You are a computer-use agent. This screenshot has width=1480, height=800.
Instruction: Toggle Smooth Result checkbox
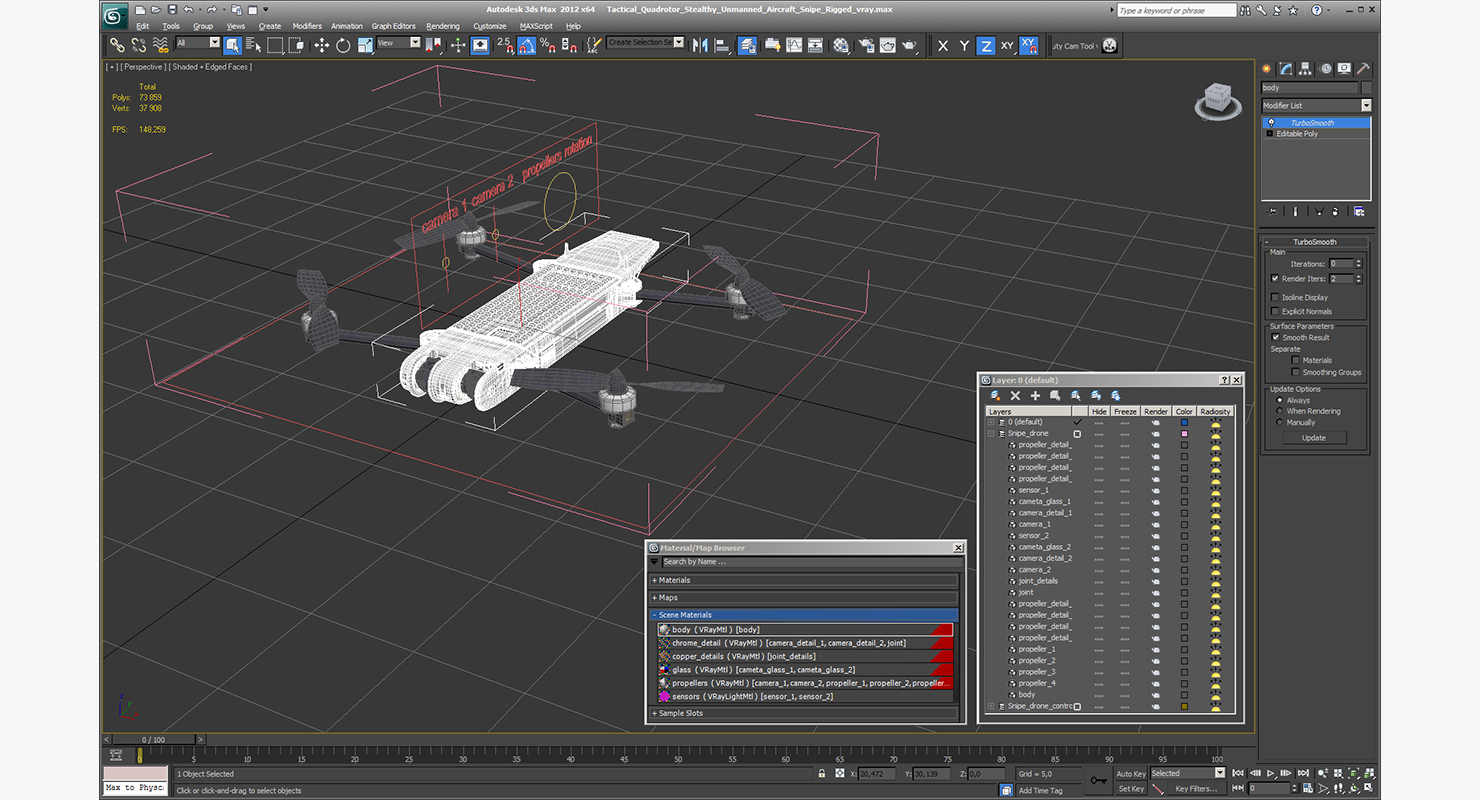(1275, 337)
